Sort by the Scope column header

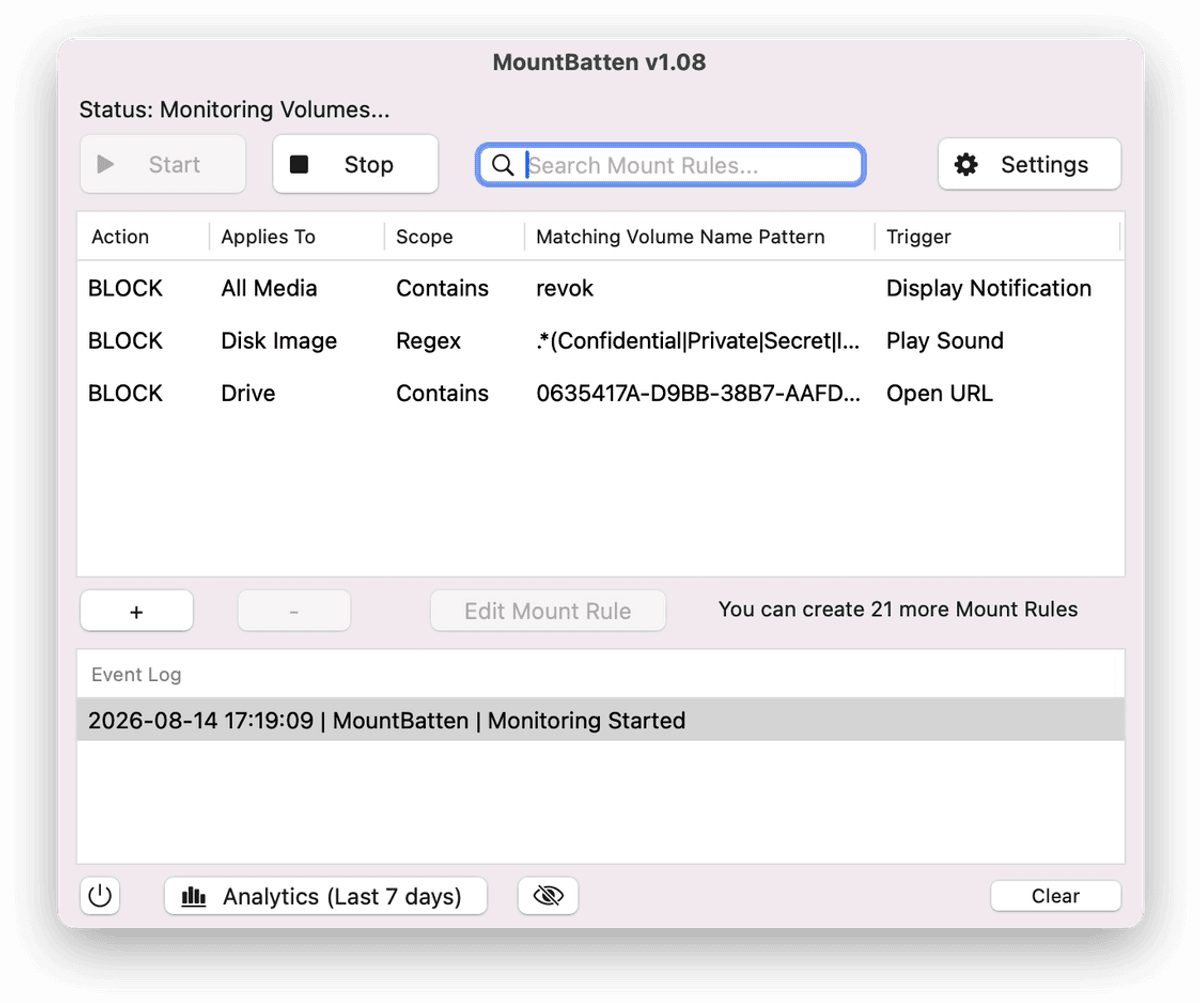[x=424, y=237]
